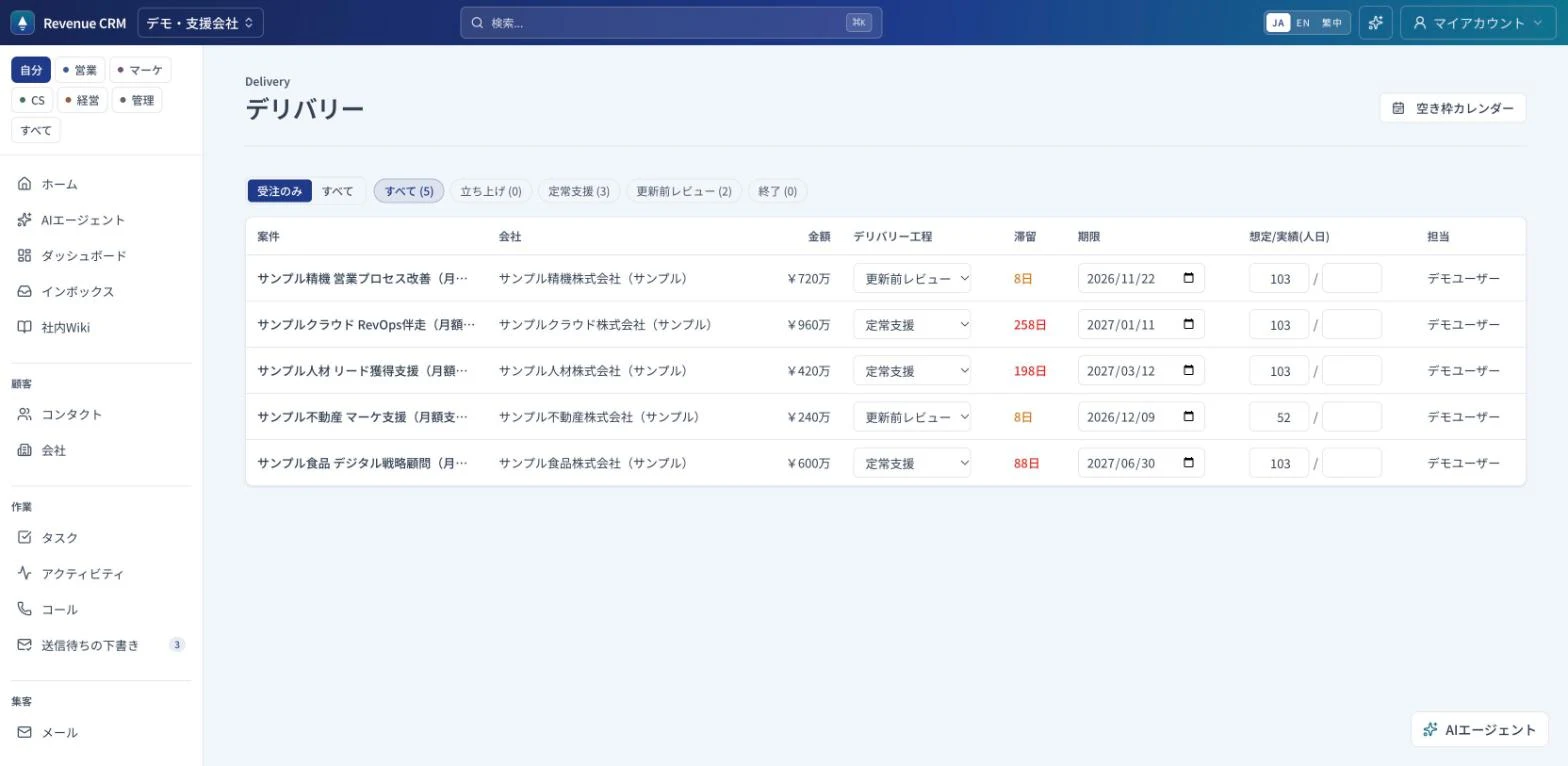Image resolution: width=1568 pixels, height=766 pixels.
Task: Click the 社内Wiki book icon
Action: pyautogui.click(x=25, y=327)
